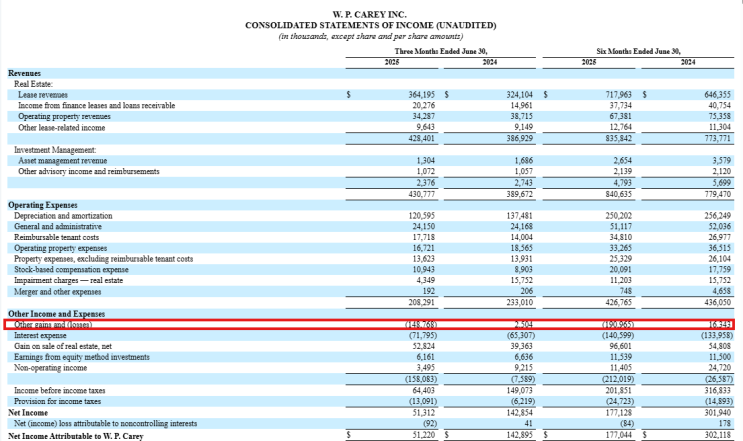
Task: Click the Other Income and Expenses heading
Action: point(56,314)
